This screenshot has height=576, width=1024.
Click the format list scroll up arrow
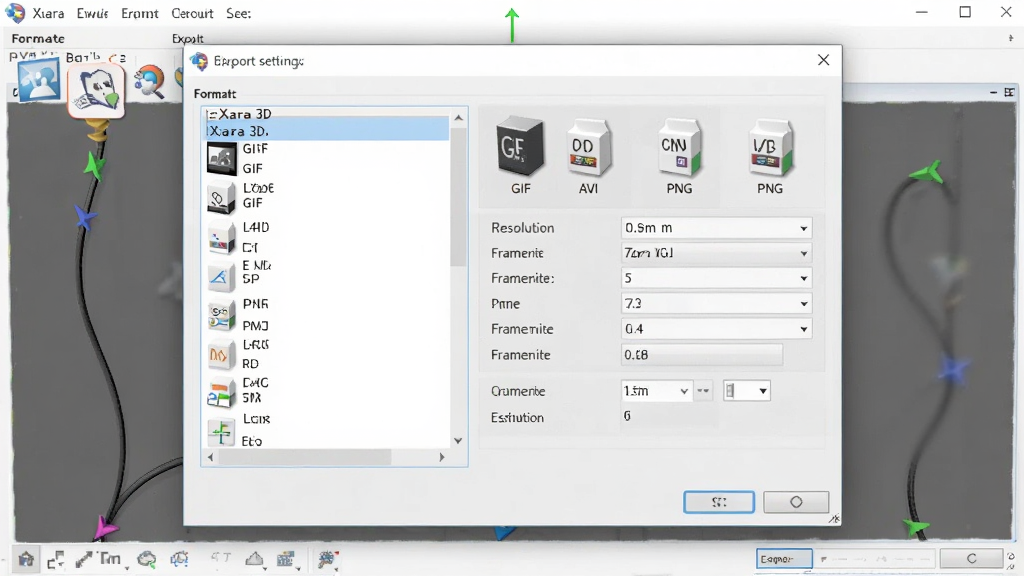click(x=458, y=118)
